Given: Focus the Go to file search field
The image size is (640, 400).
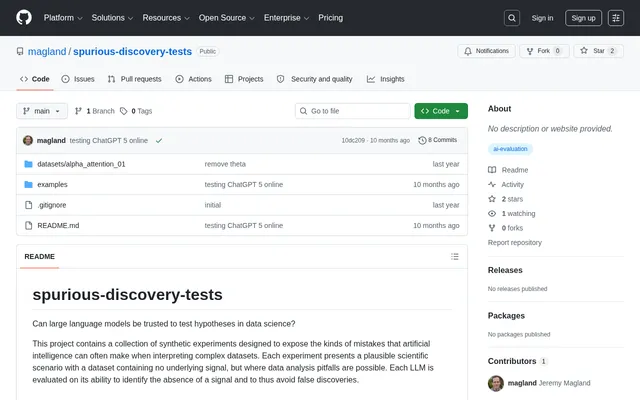Looking at the screenshot, I should (x=353, y=111).
